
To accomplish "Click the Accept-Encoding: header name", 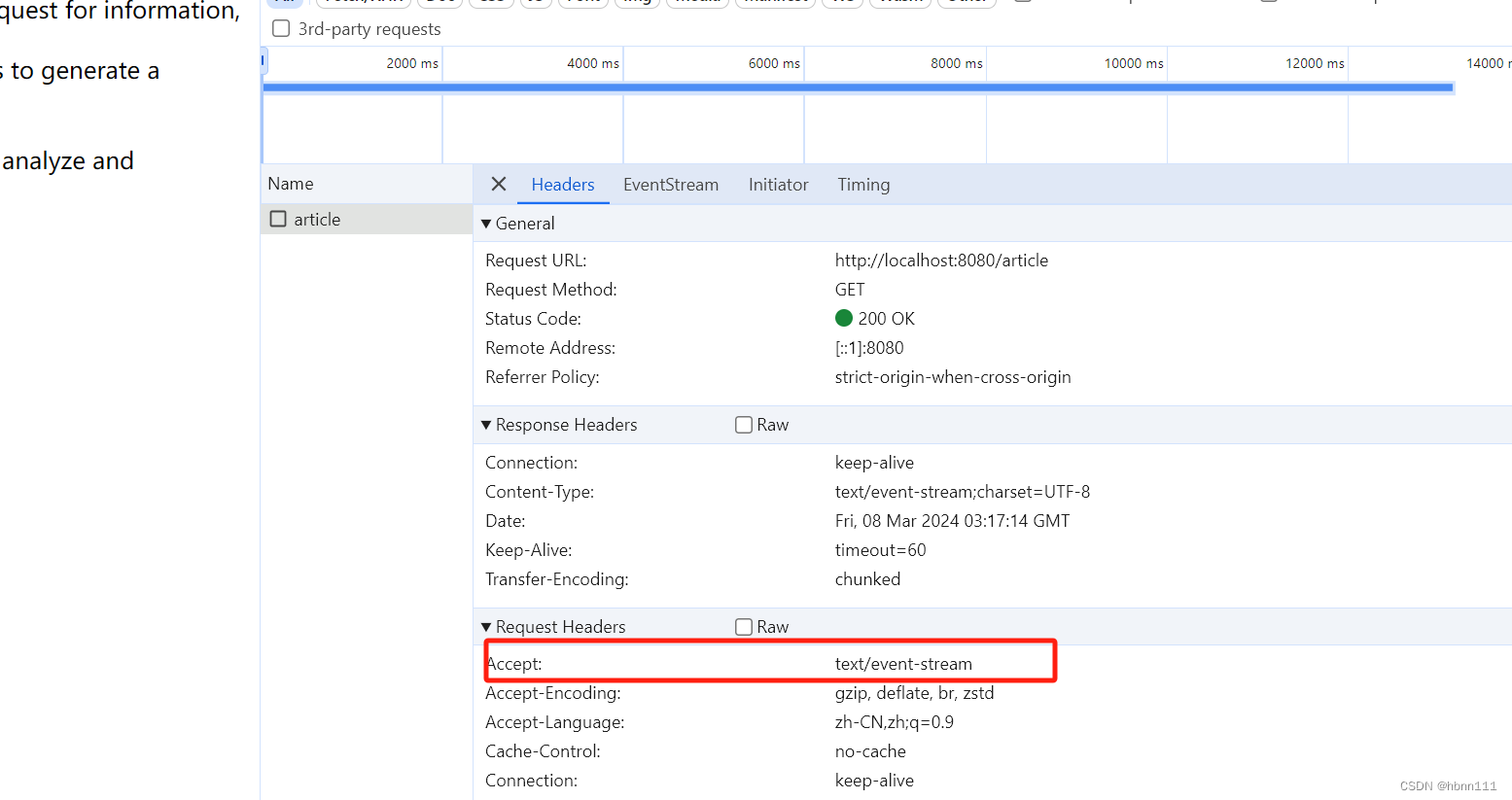I will (553, 693).
